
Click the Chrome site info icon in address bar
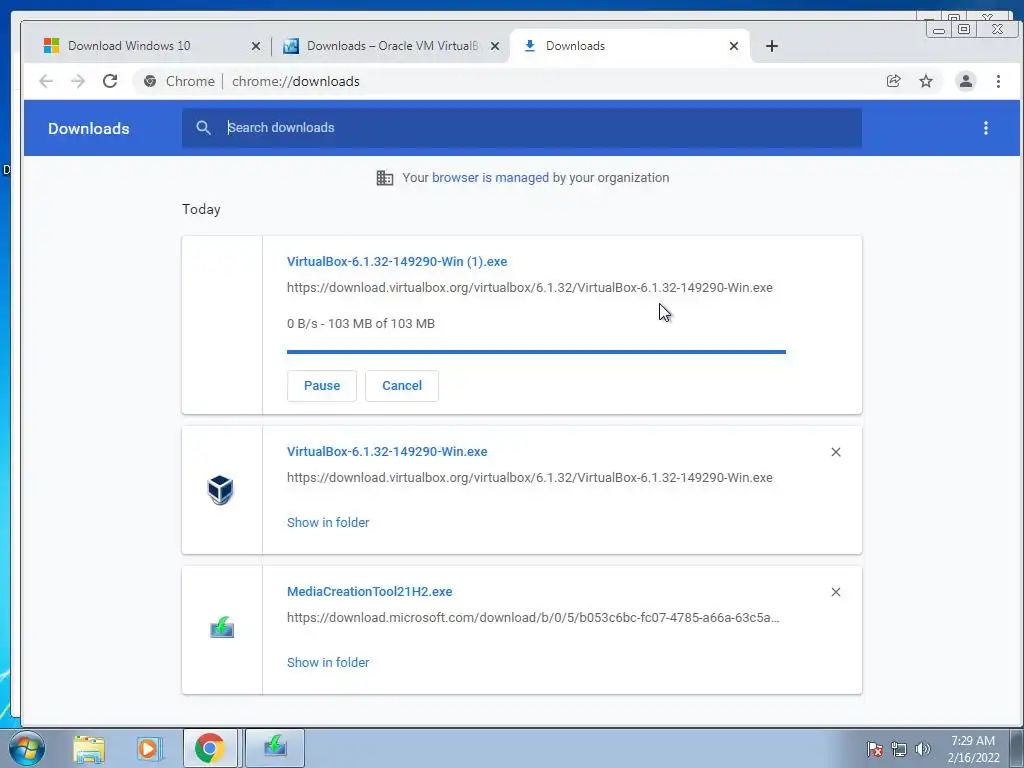tap(150, 81)
